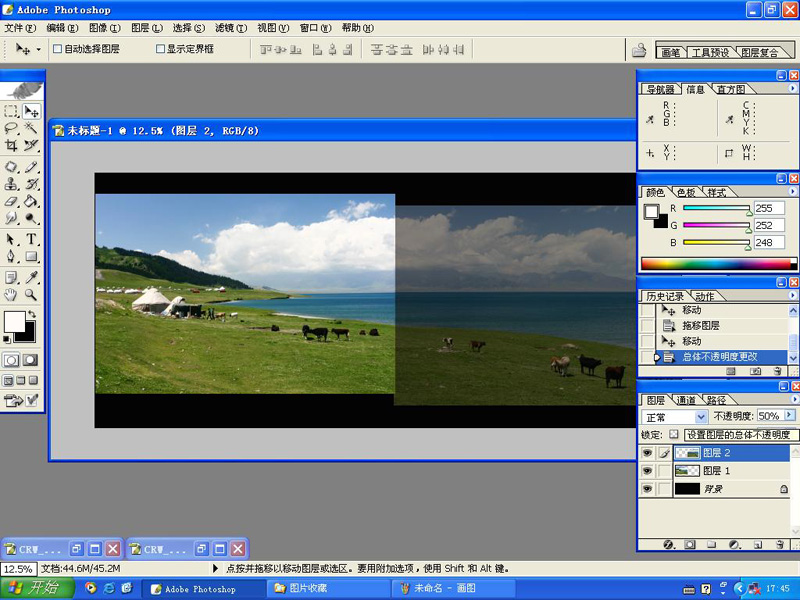This screenshot has width=800, height=600.
Task: Hide 图层 1 using eye icon
Action: (647, 470)
